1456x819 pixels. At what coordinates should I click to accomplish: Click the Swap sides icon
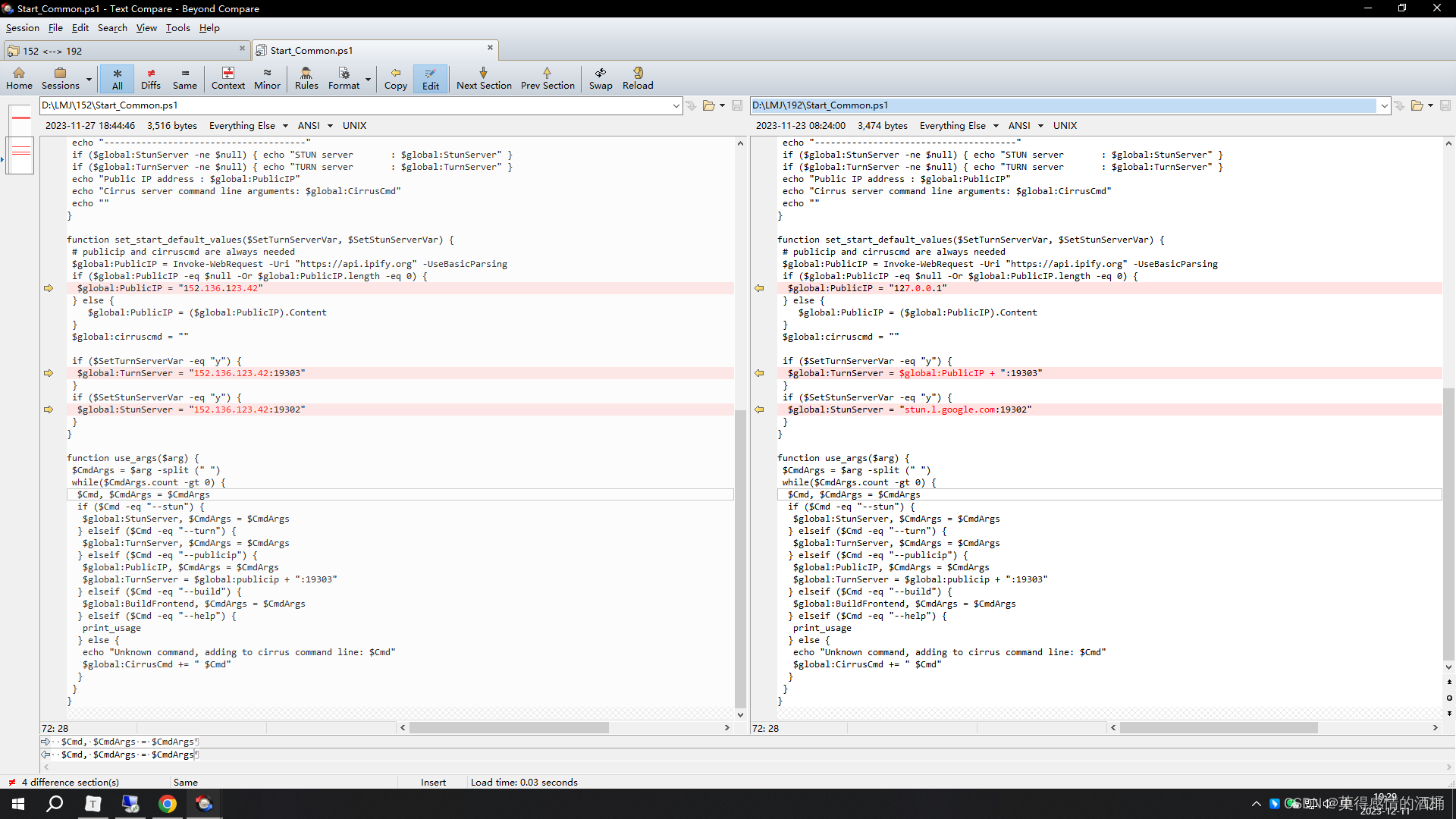coord(600,78)
